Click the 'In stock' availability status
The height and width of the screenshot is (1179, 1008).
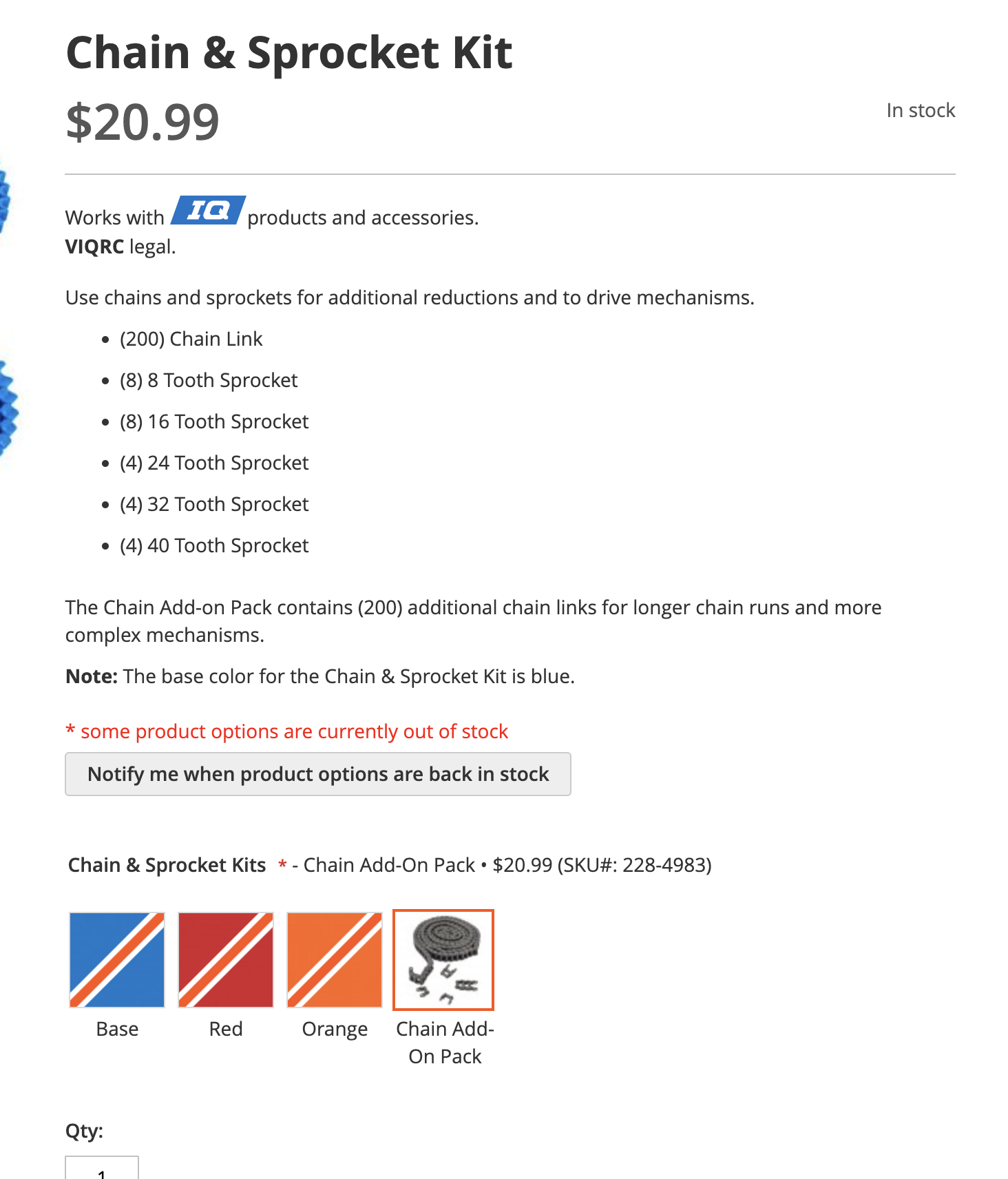[921, 110]
